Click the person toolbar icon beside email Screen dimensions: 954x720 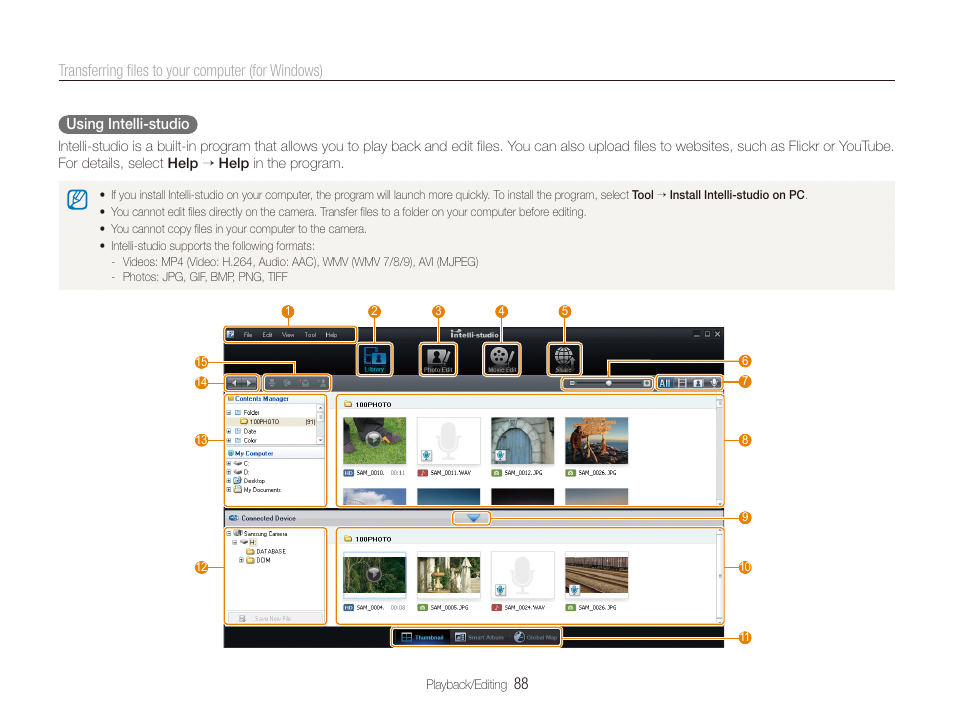(322, 383)
